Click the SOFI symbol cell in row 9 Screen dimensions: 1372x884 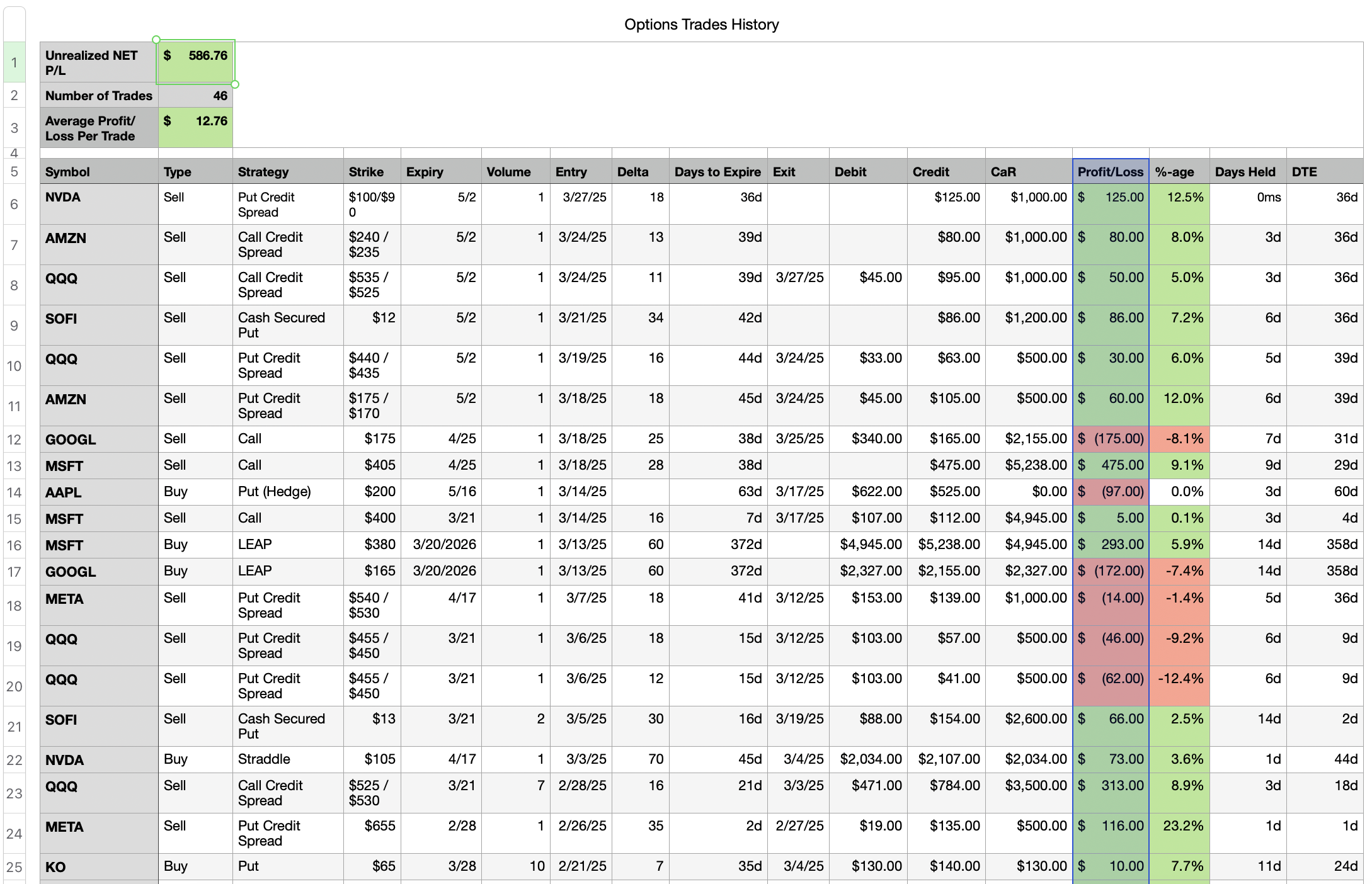(99, 326)
